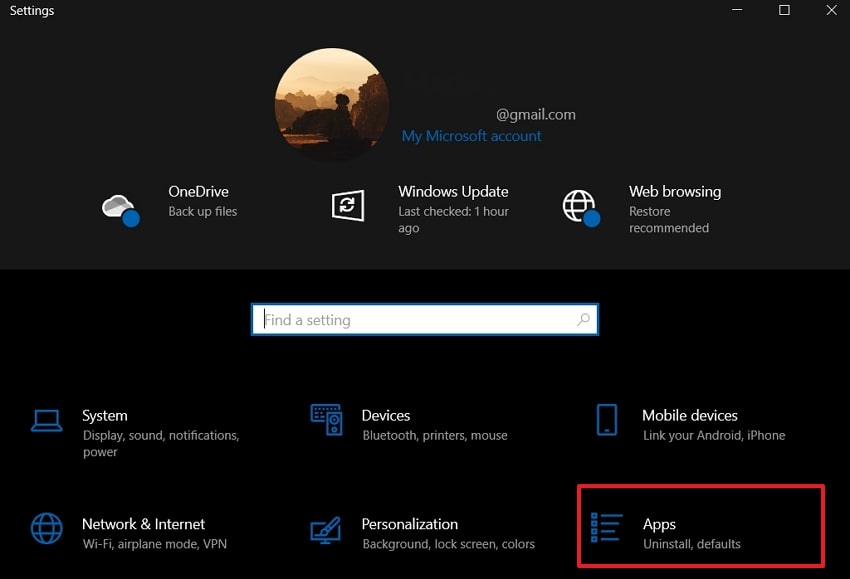The height and width of the screenshot is (579, 850).
Task: Click 'Link your Android, iPhone' description
Action: click(x=714, y=435)
